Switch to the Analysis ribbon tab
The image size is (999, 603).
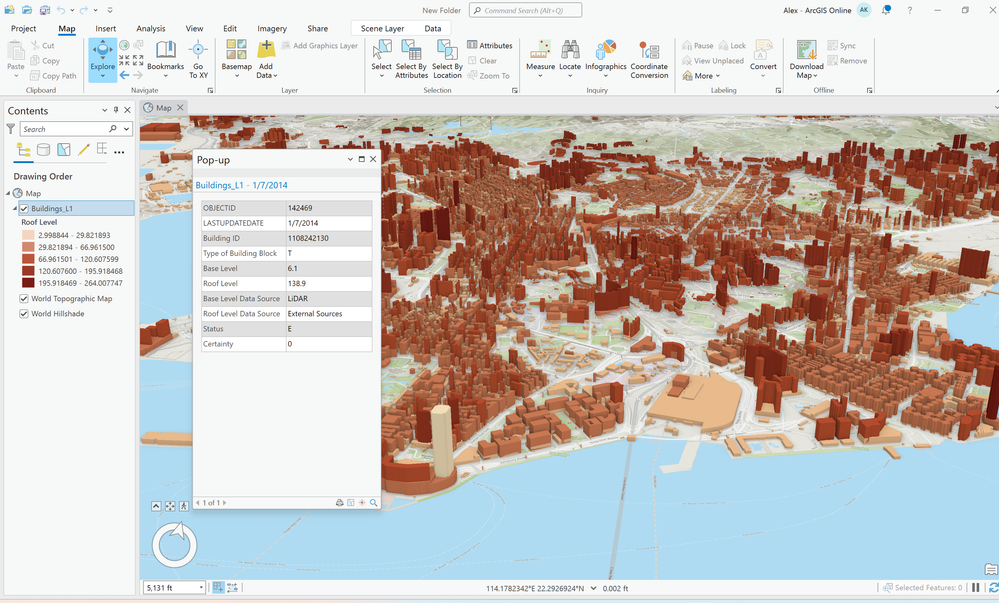[x=150, y=29]
